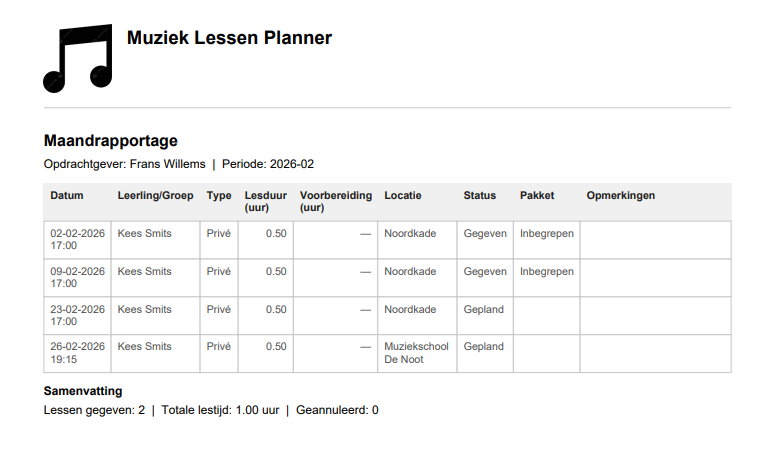Click the Type column header
Viewport: 777px width, 452px height.
pos(219,196)
